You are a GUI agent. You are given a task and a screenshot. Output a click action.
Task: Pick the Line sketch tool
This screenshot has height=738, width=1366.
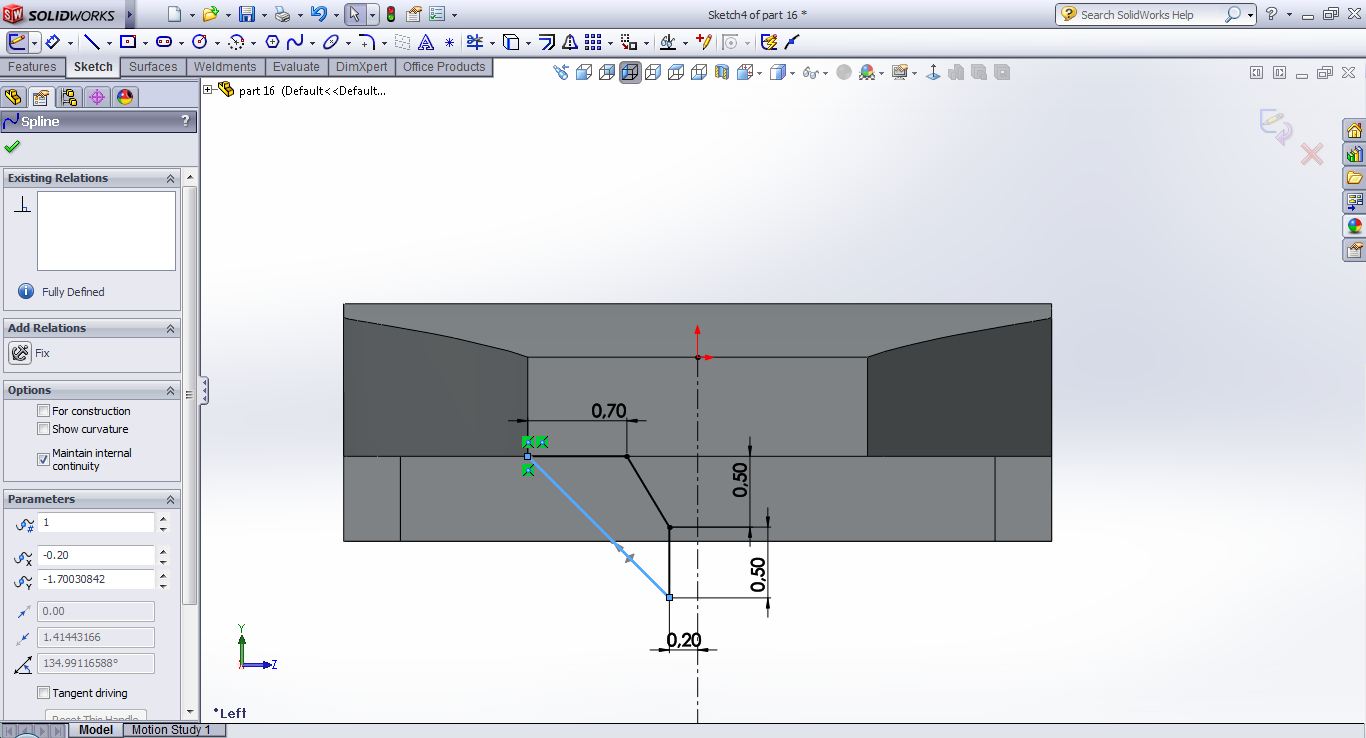(x=91, y=42)
